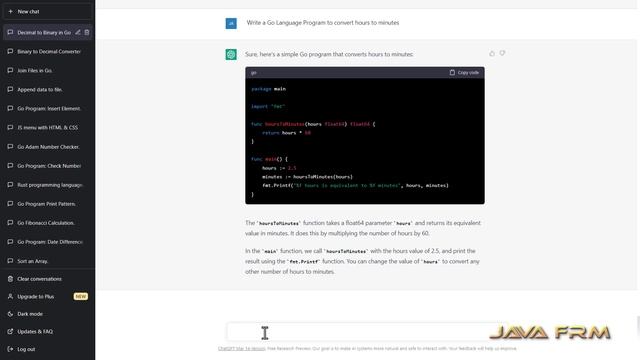Click the user avatar beside the prompt
This screenshot has width=640, height=360.
(231, 23)
